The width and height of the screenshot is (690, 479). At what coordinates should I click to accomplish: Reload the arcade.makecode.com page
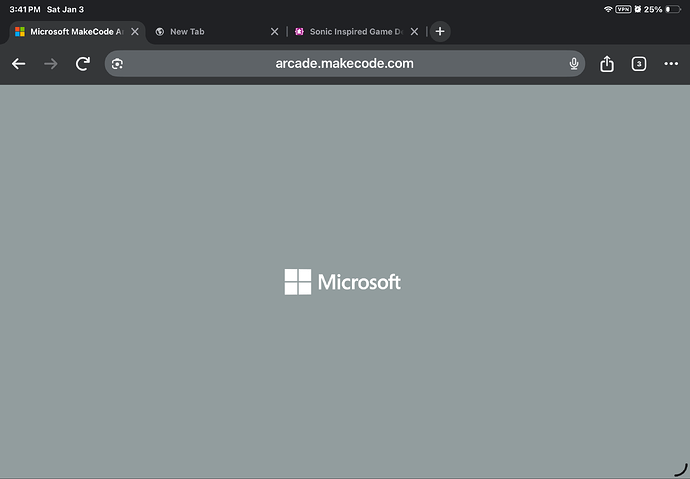click(x=83, y=64)
